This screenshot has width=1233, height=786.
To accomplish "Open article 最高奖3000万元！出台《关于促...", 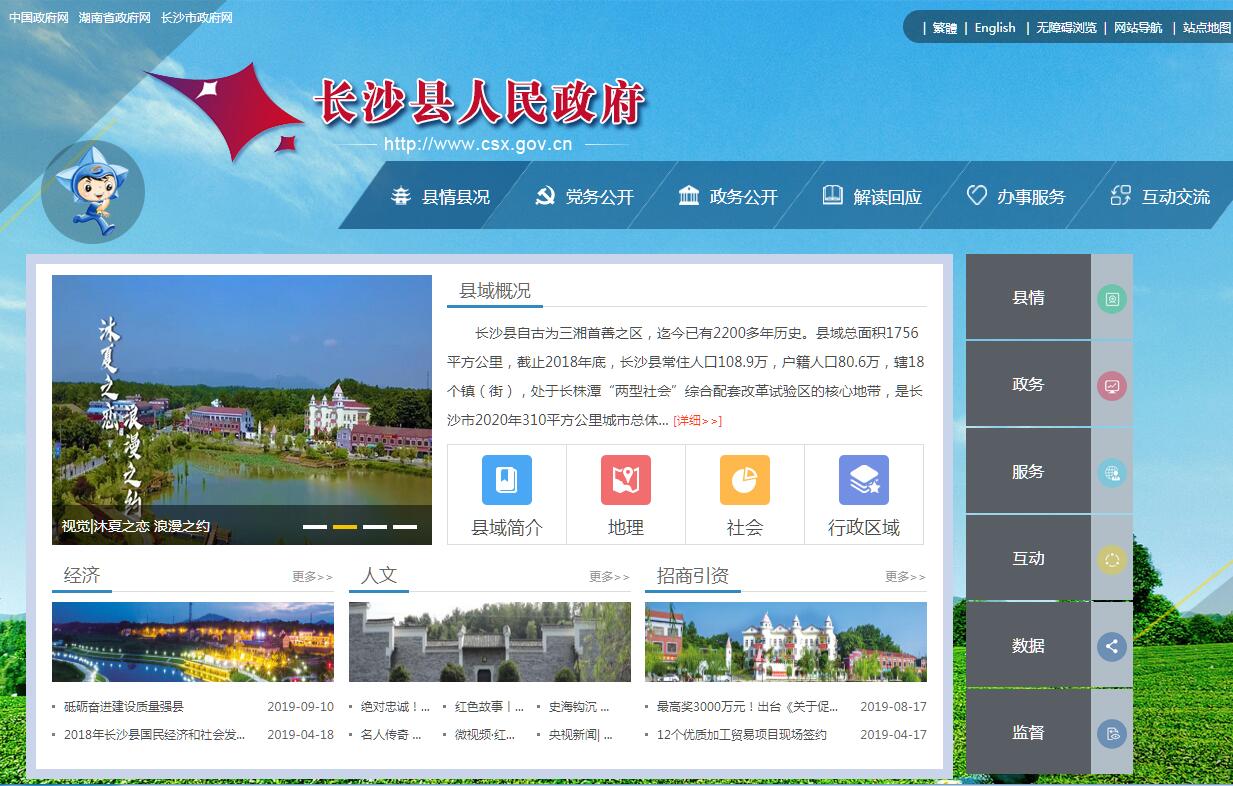I will pos(748,707).
